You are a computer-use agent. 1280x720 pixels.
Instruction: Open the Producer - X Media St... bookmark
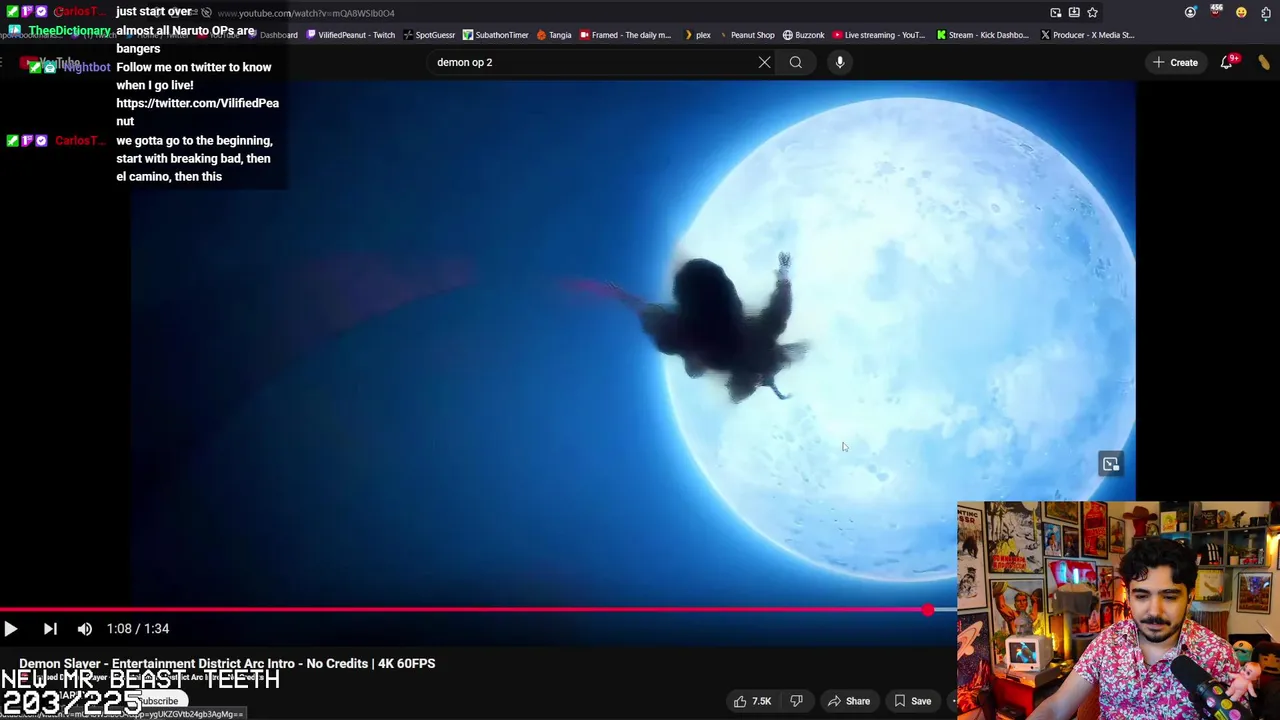tap(1087, 35)
